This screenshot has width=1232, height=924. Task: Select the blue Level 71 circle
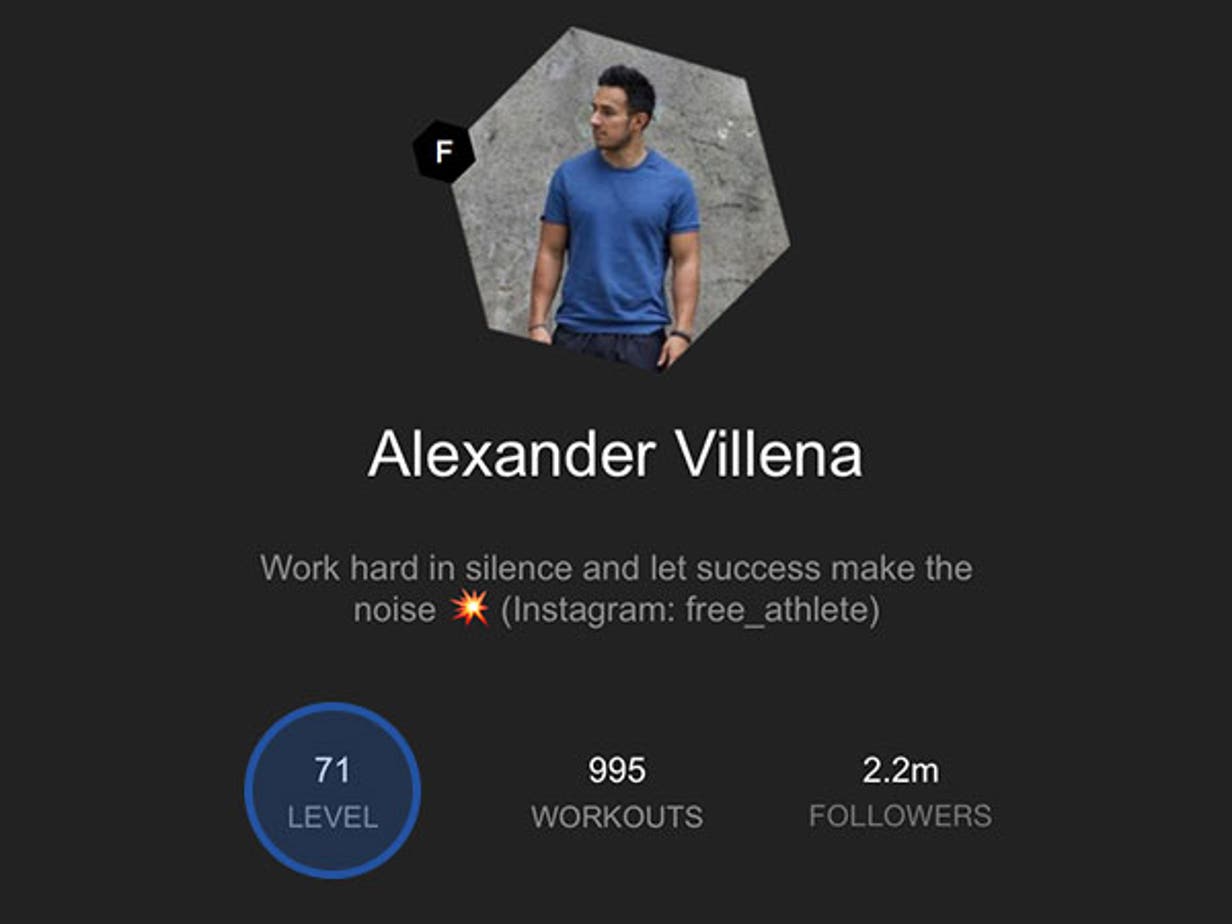pos(333,790)
